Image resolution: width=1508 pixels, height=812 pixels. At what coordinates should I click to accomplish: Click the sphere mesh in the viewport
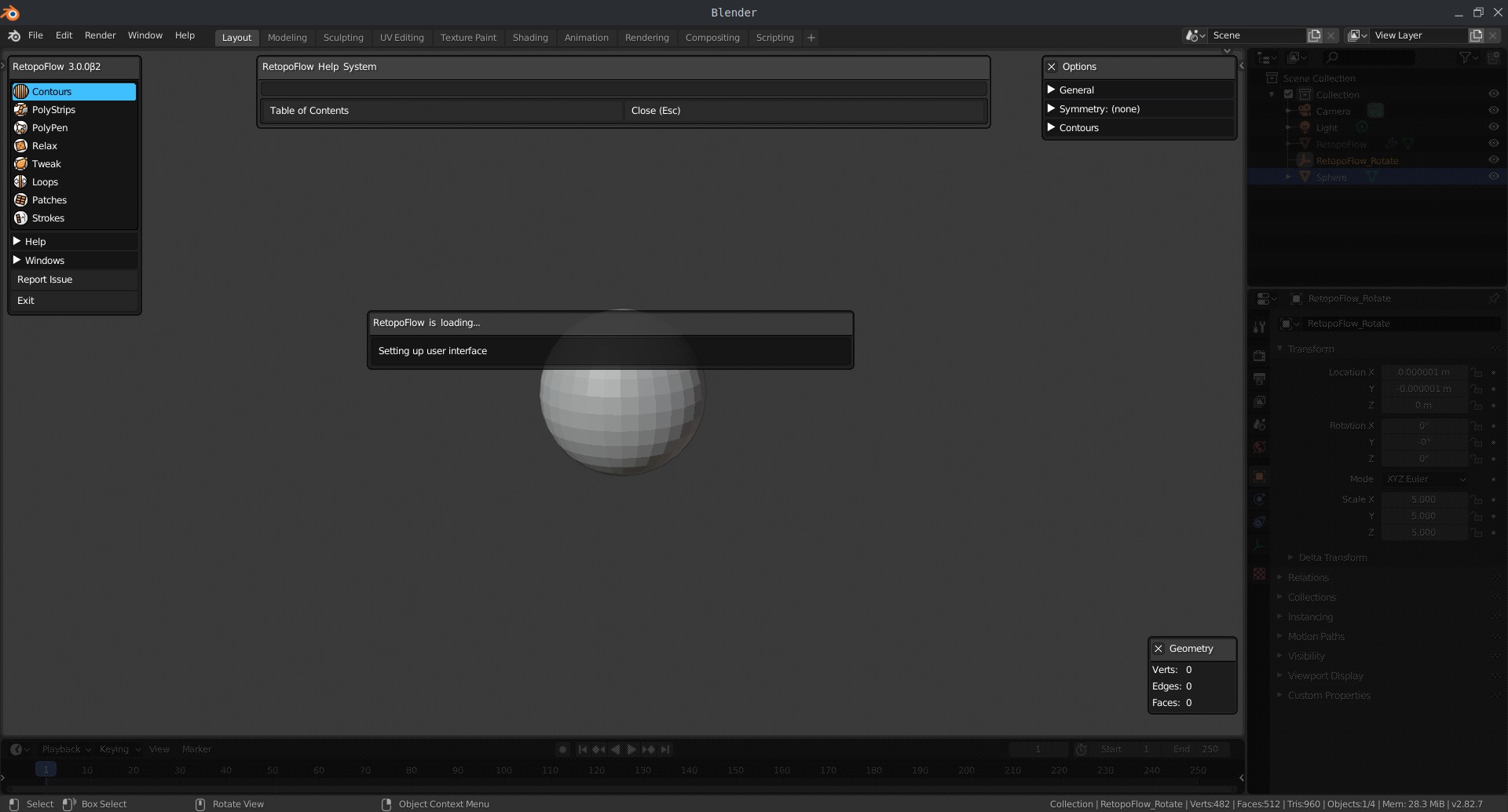tap(622, 393)
